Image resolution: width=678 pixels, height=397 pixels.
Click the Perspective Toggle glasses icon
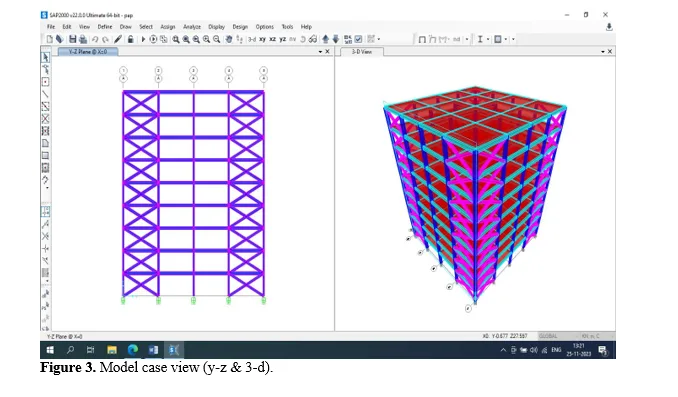(x=313, y=39)
